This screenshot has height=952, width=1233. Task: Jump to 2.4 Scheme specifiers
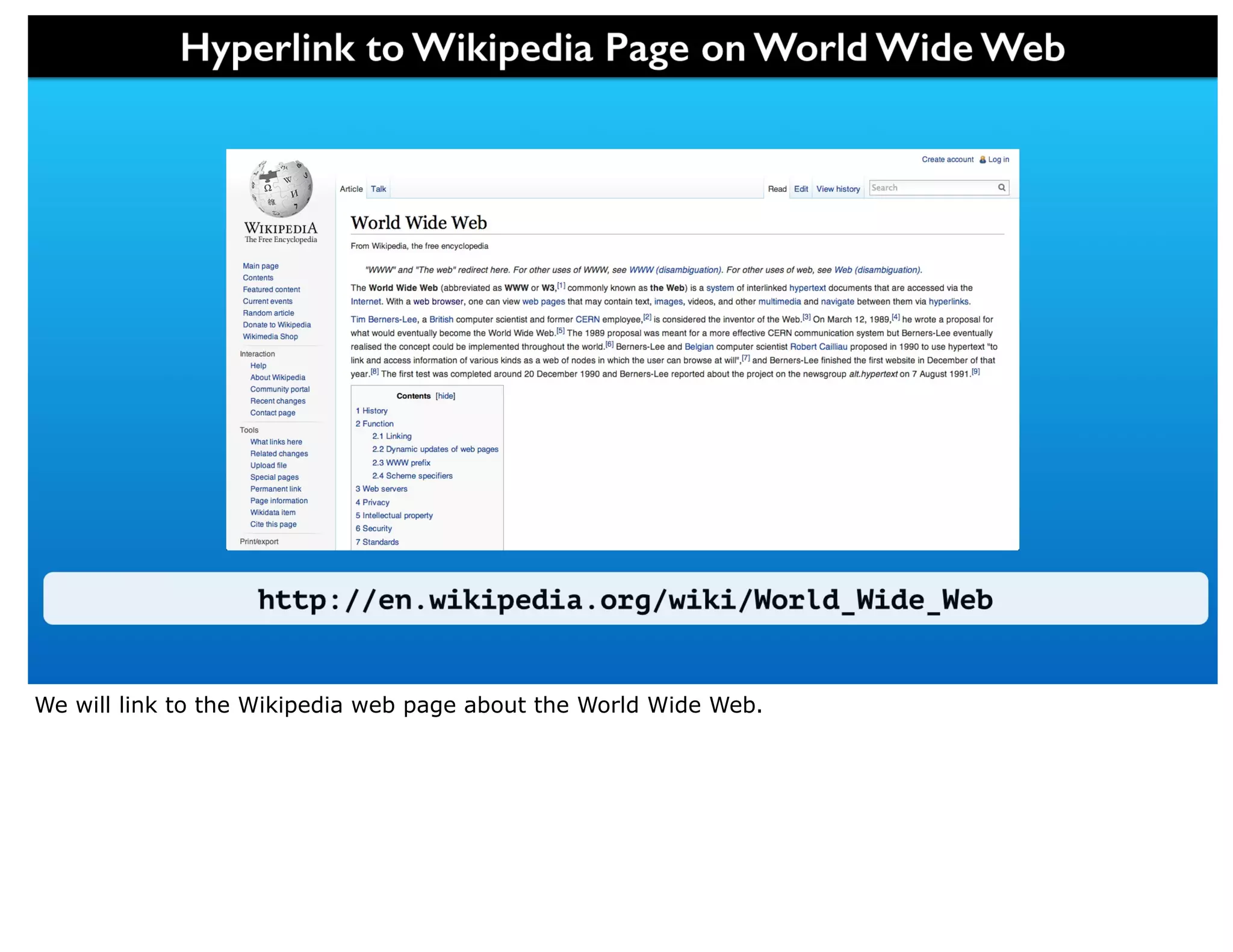[412, 476]
